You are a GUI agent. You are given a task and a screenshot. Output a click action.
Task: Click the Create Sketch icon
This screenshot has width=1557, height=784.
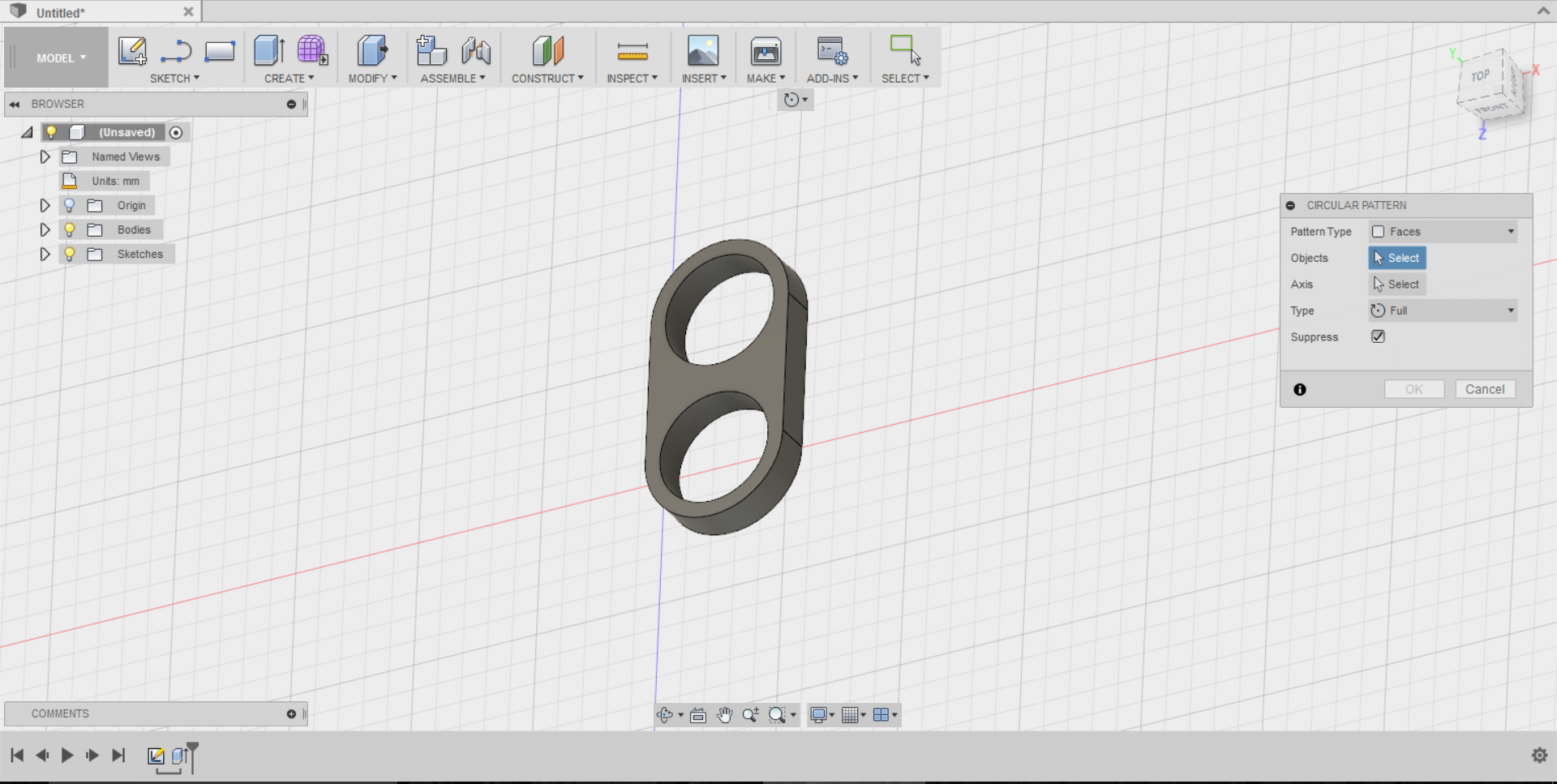point(132,51)
